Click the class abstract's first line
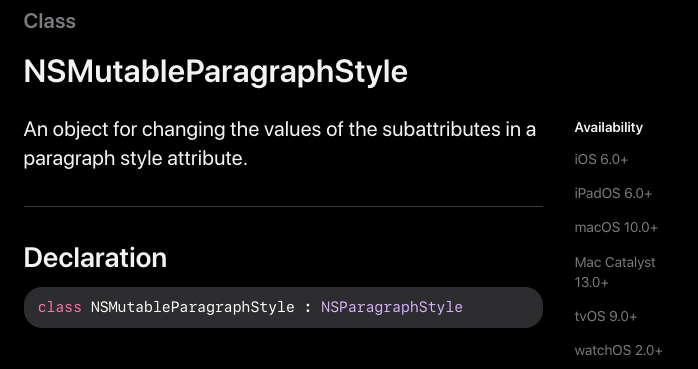The height and width of the screenshot is (369, 698). pos(280,130)
